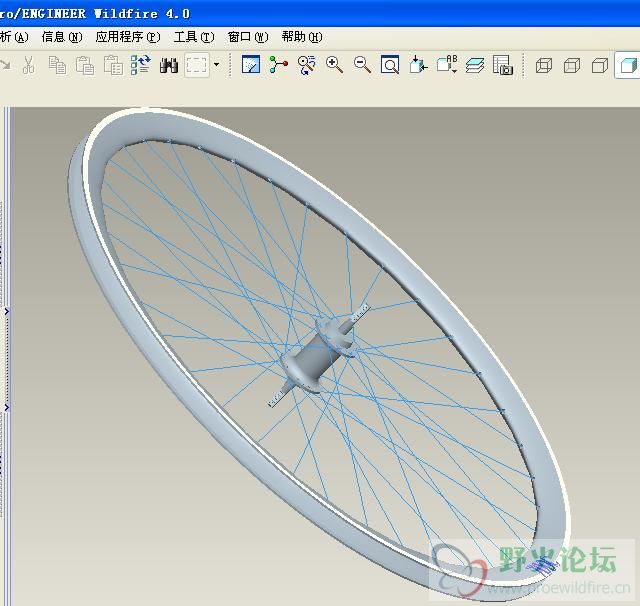
Task: Click the Zoom Out magnifier
Action: tap(362, 65)
